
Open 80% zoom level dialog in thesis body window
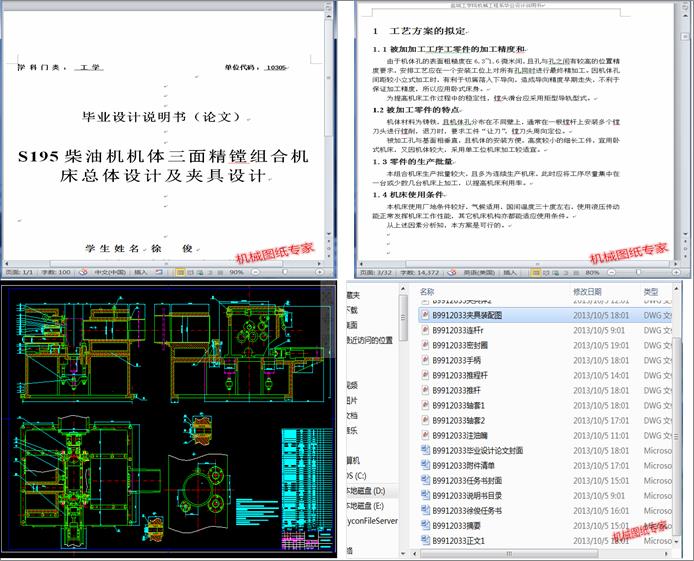592,273
